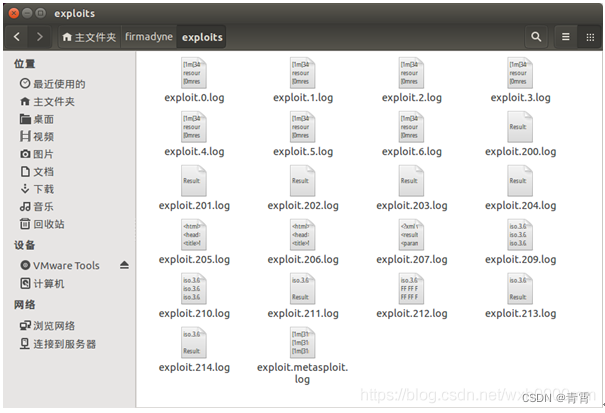The height and width of the screenshot is (413, 605).
Task: Click the exploit.200.log file name
Action: [x=520, y=152]
